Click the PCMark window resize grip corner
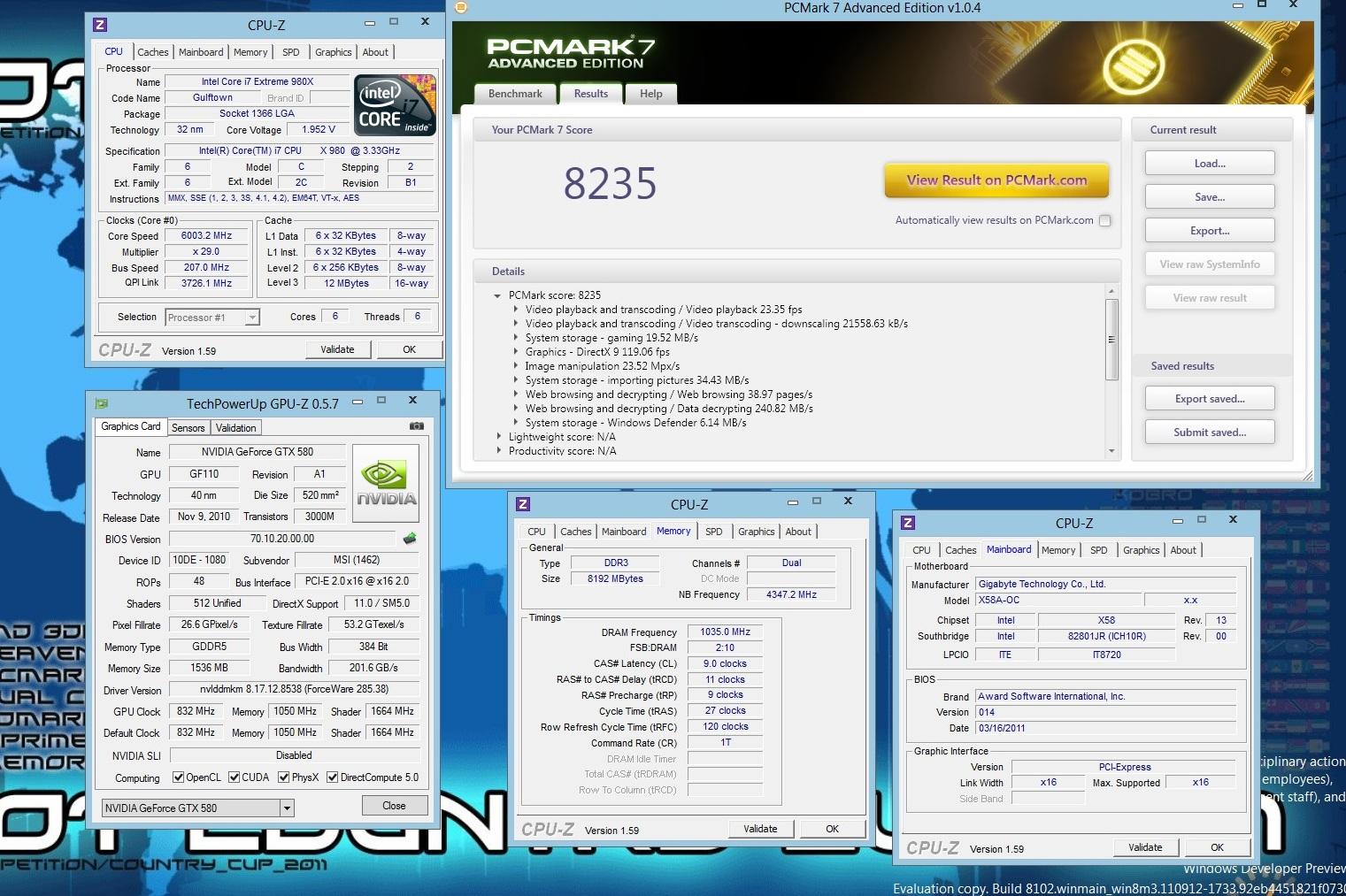Viewport: 1346px width, 896px height. click(x=1307, y=476)
